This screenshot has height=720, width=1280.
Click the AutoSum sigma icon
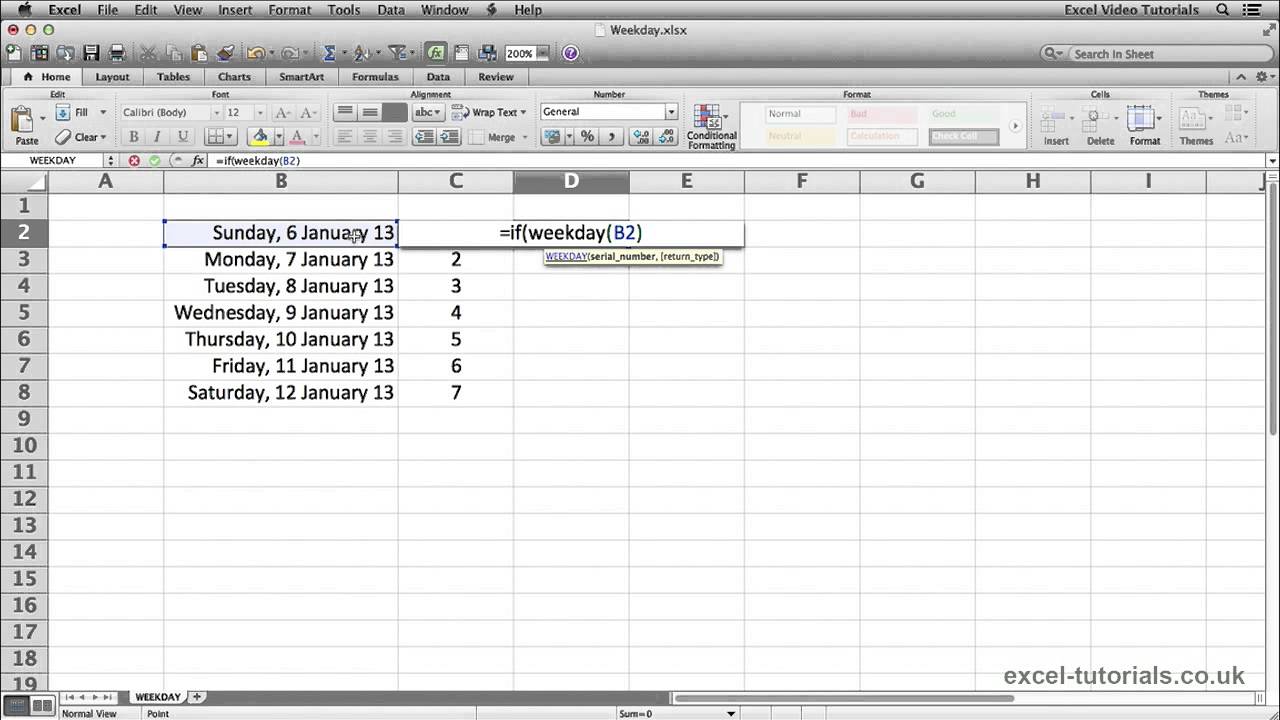pyautogui.click(x=329, y=53)
